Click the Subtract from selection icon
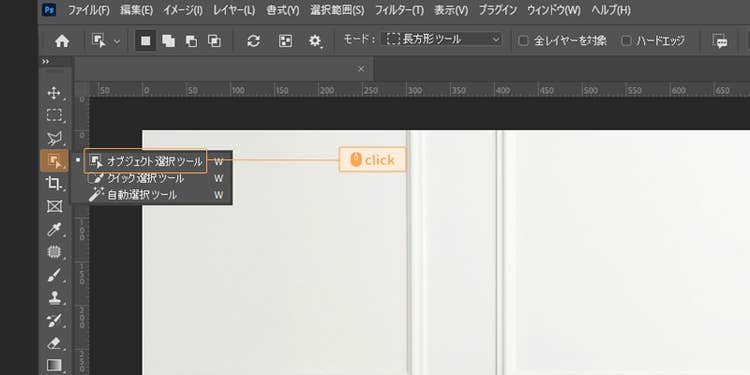The width and height of the screenshot is (750, 375). coord(191,41)
